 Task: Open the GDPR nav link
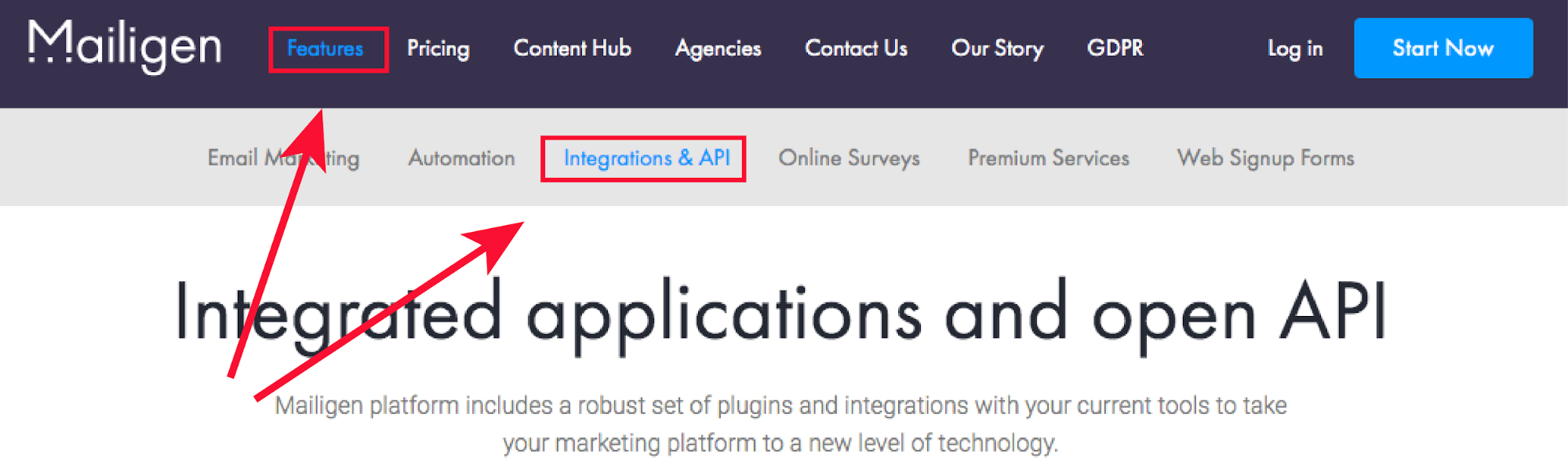[1115, 49]
